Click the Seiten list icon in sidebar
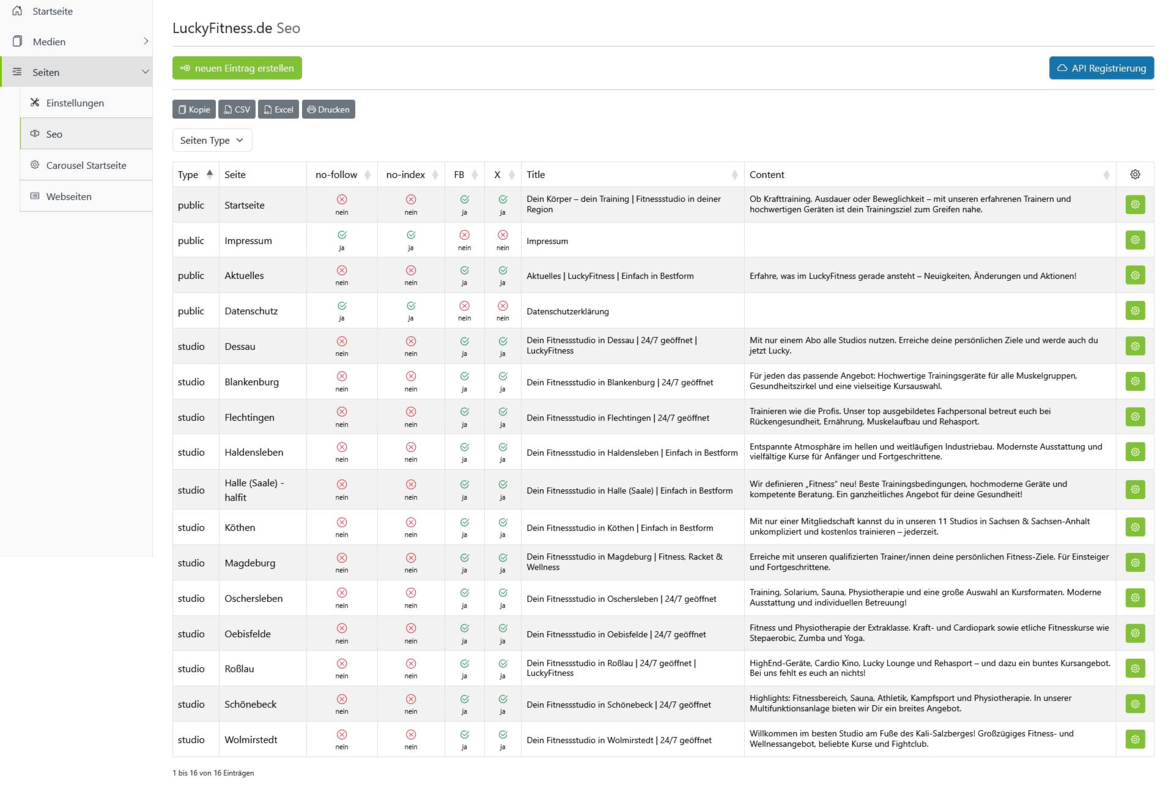Image resolution: width=1174 pixels, height=800 pixels. [17, 72]
